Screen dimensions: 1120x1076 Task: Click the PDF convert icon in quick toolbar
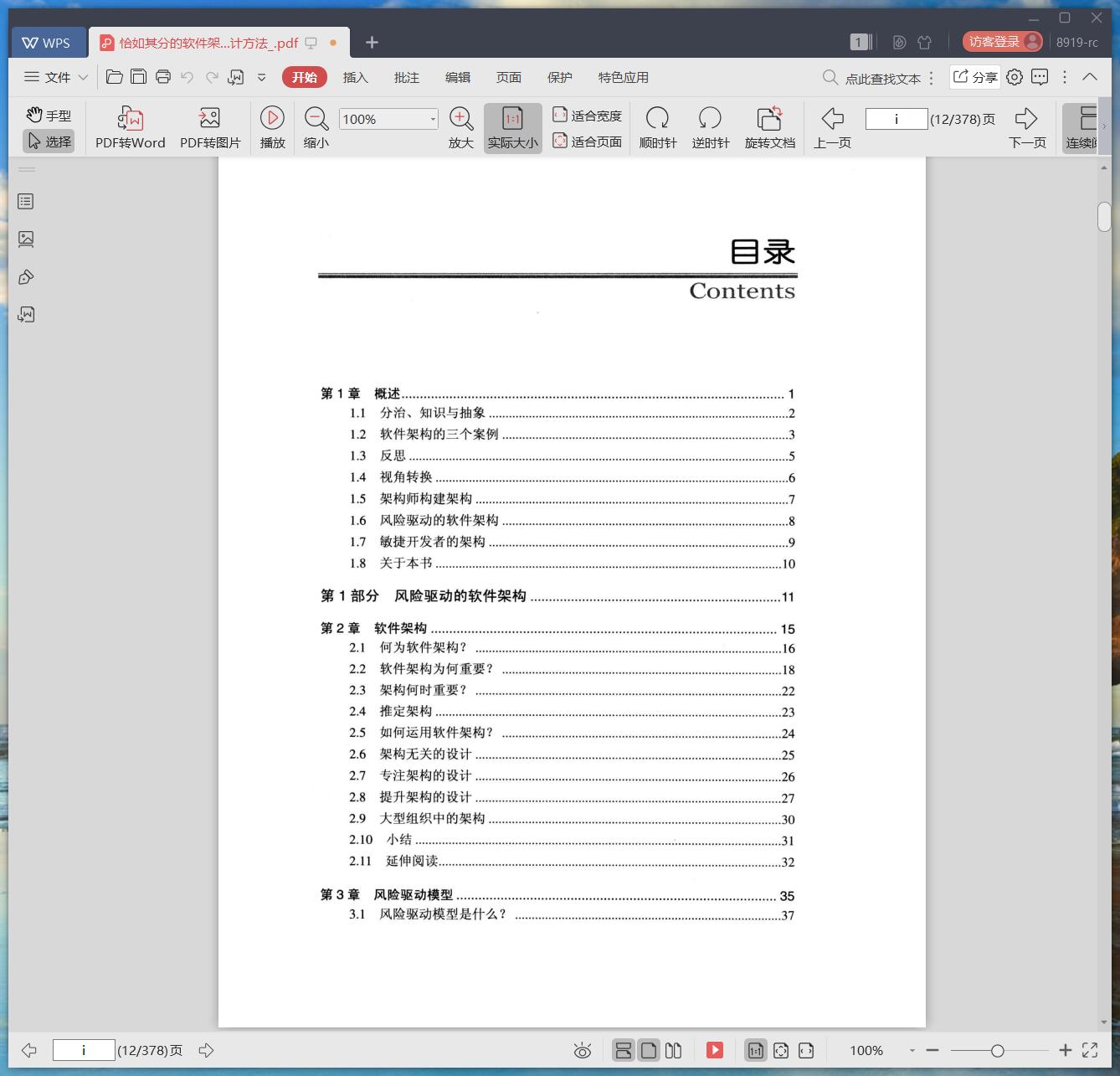point(236,77)
